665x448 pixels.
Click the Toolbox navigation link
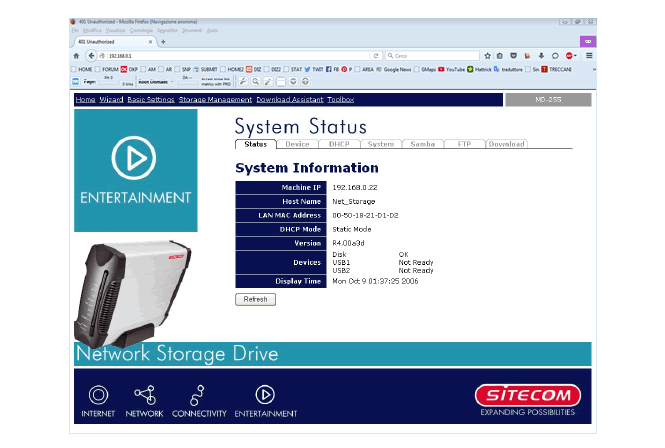340,100
